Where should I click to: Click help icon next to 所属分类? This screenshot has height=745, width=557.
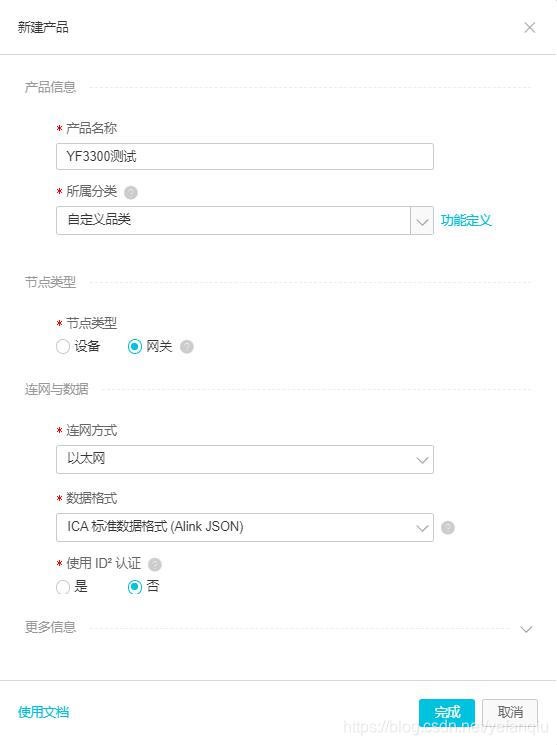click(131, 192)
